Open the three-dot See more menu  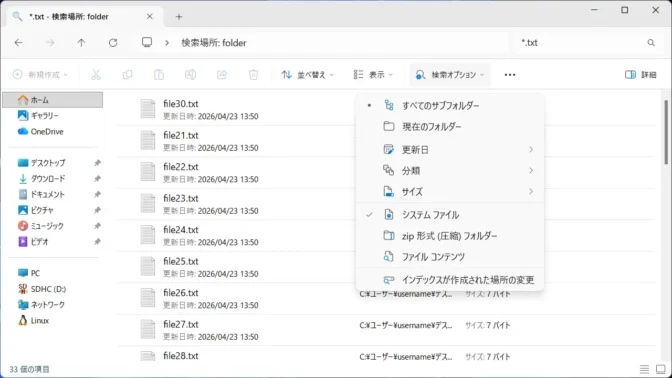point(510,75)
